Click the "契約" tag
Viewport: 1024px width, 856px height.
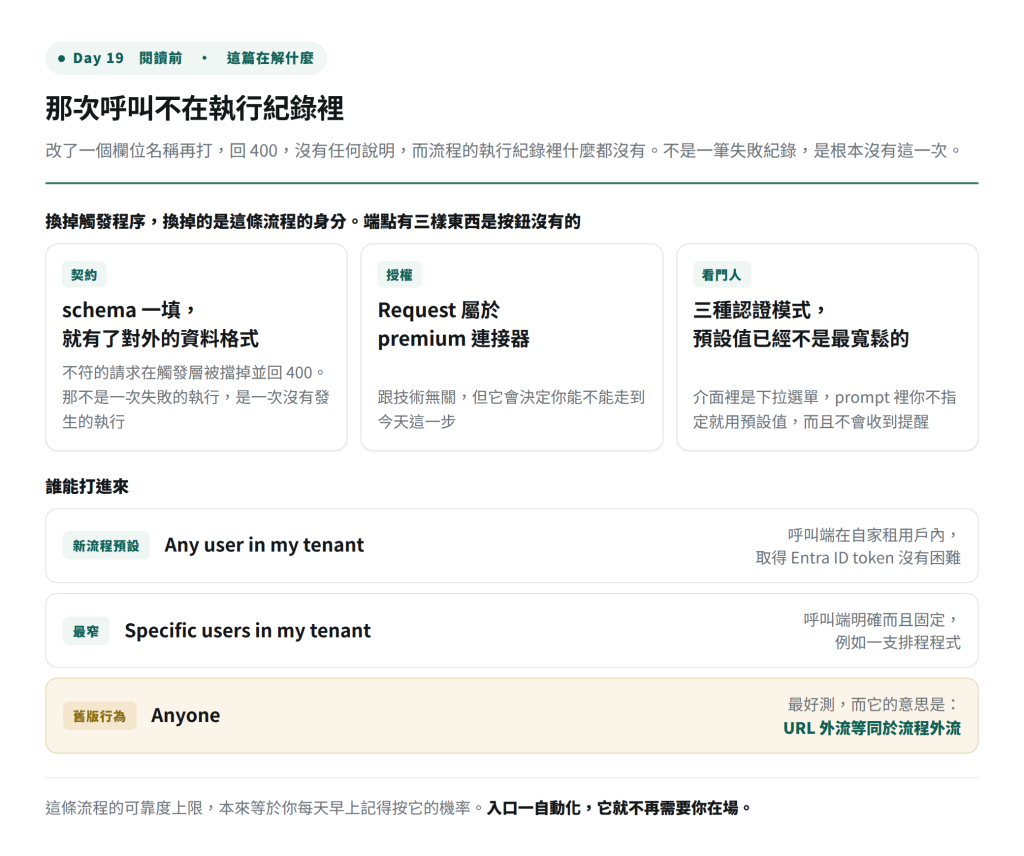point(84,275)
